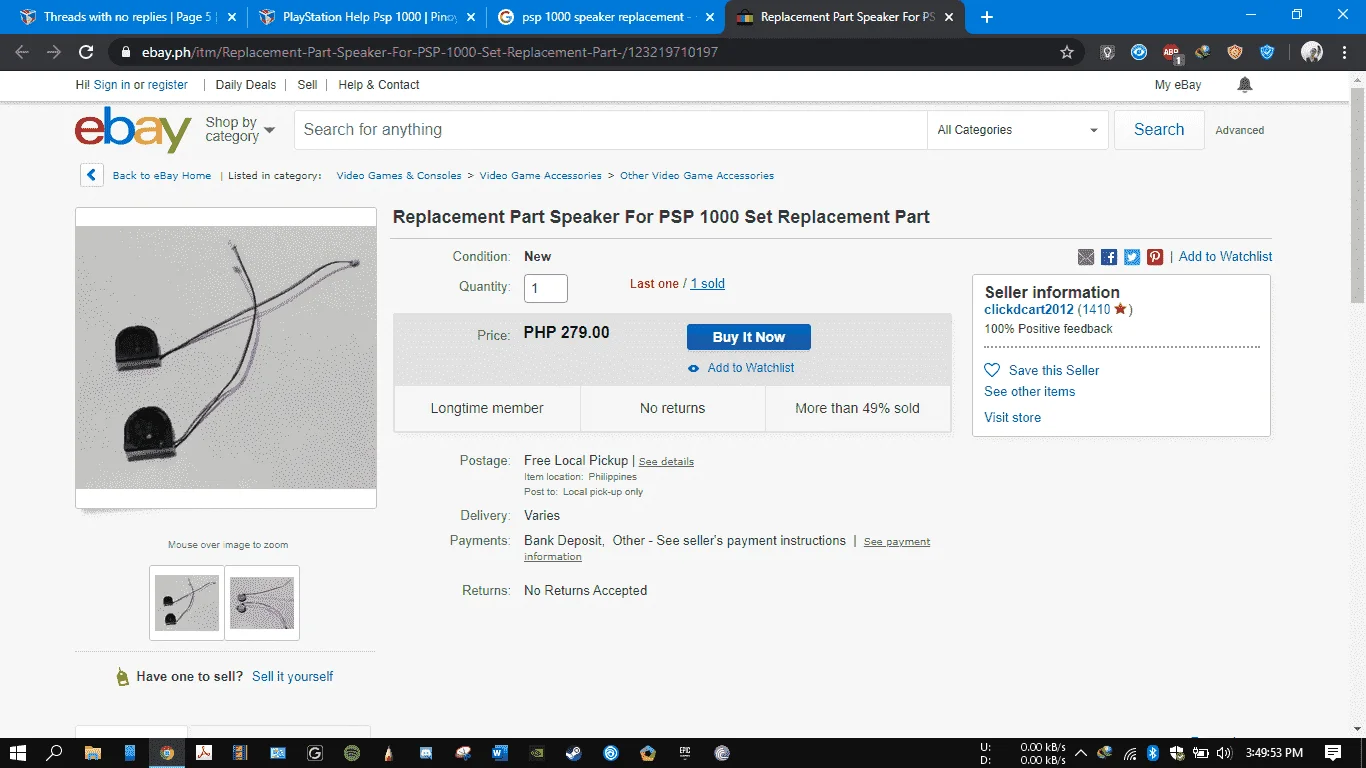The height and width of the screenshot is (768, 1366).
Task: Open Chrome profile avatar
Action: click(1312, 52)
